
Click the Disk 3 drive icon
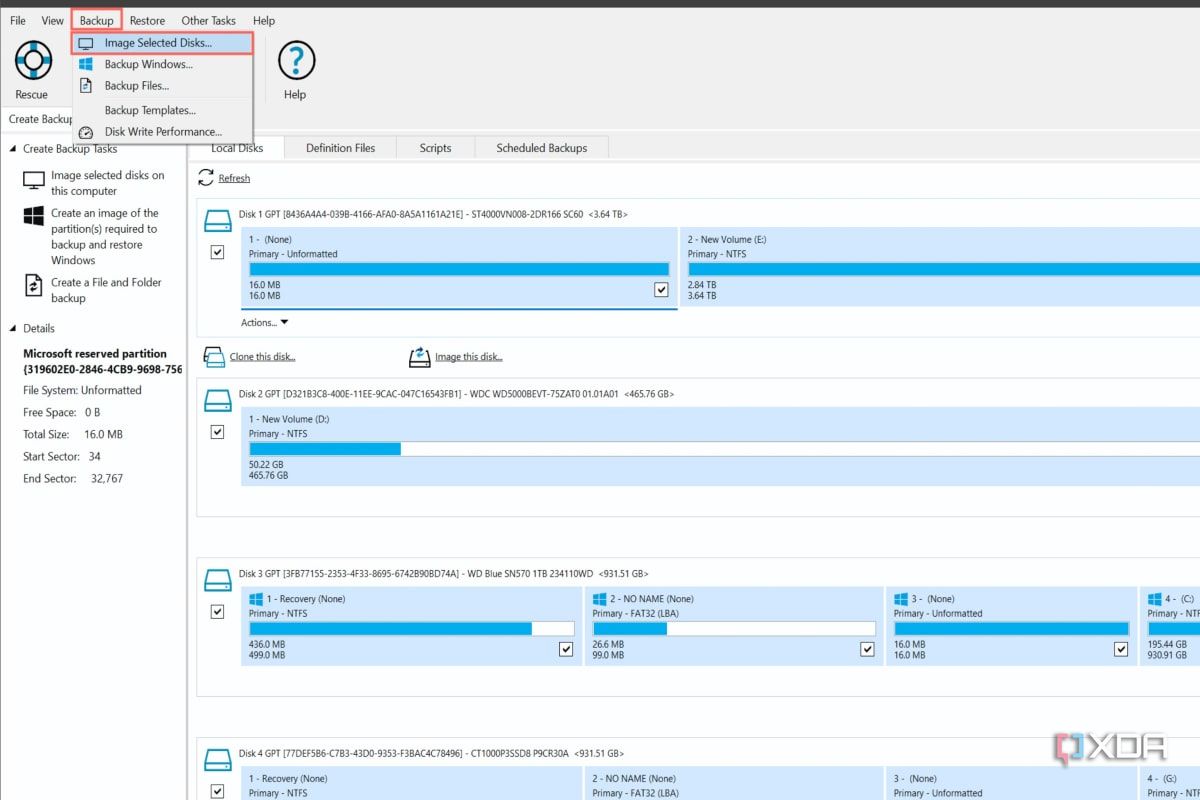[217, 579]
